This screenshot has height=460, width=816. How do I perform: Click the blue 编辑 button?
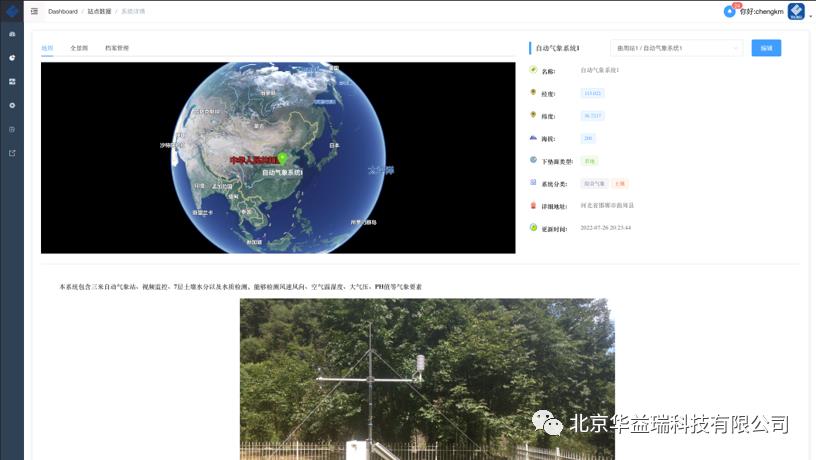point(766,48)
